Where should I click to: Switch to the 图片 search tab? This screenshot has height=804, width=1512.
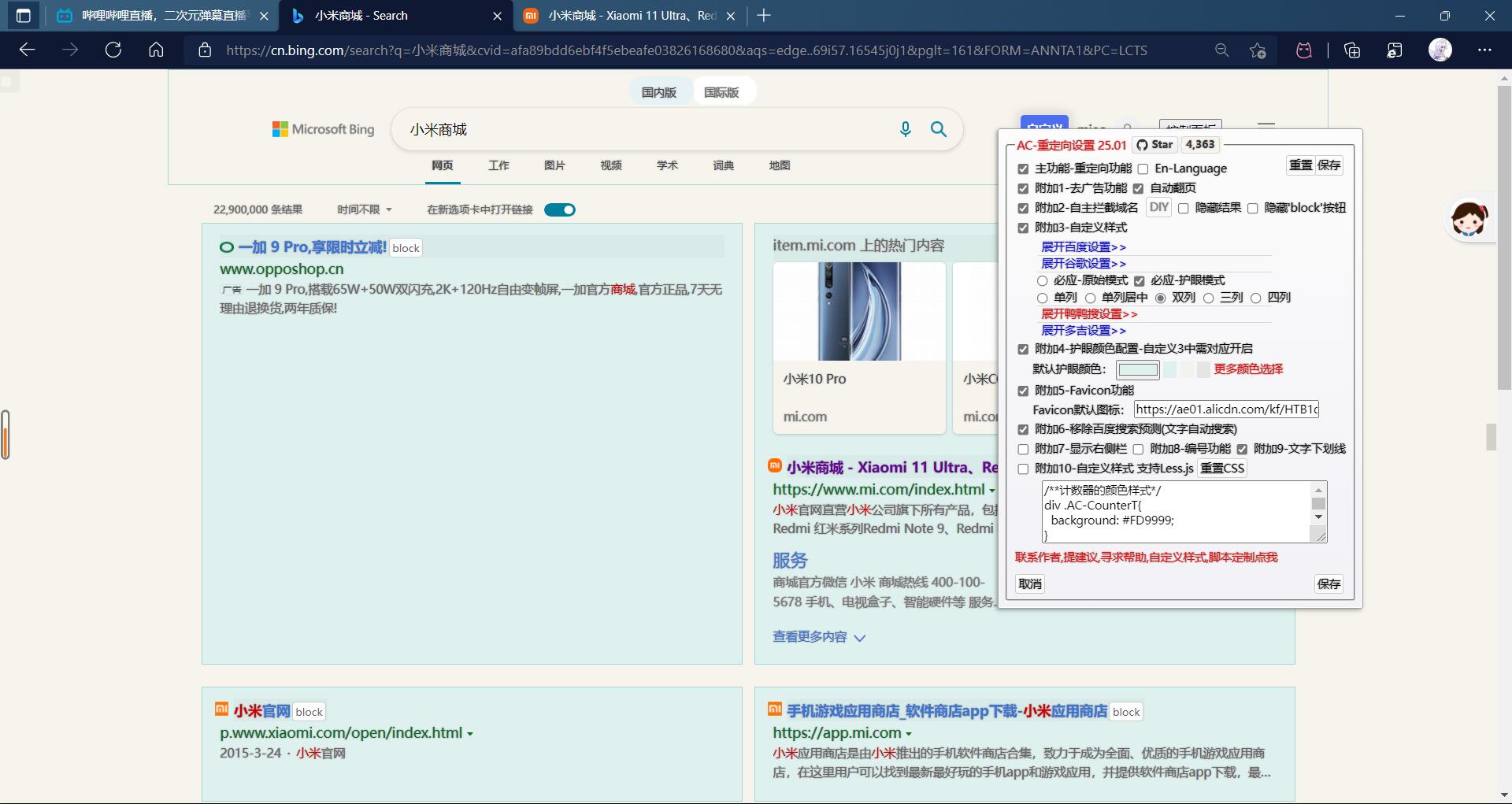coord(555,165)
